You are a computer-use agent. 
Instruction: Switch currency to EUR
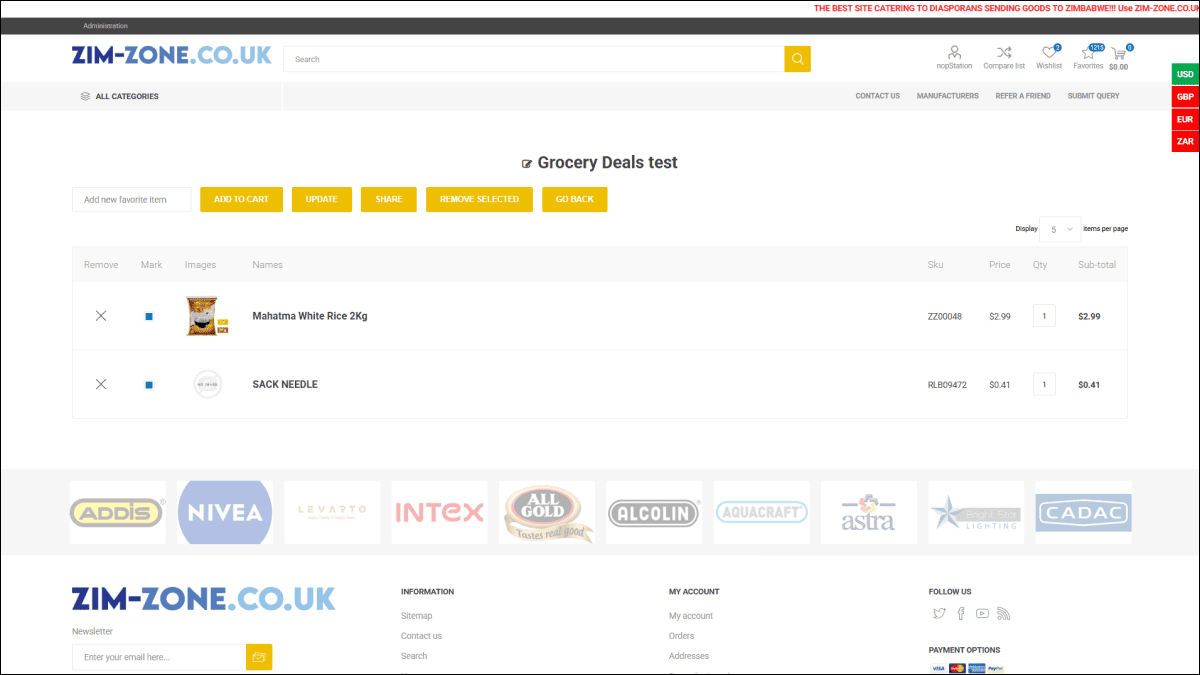[x=1185, y=119]
